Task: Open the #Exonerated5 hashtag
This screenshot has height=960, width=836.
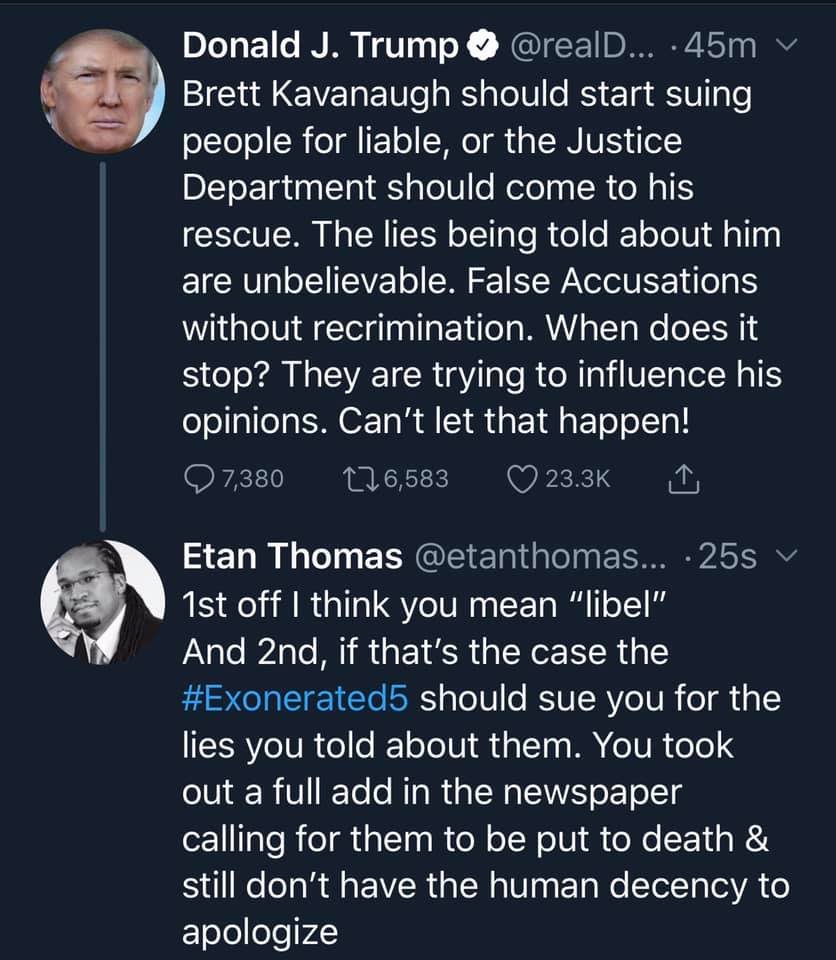Action: [295, 697]
